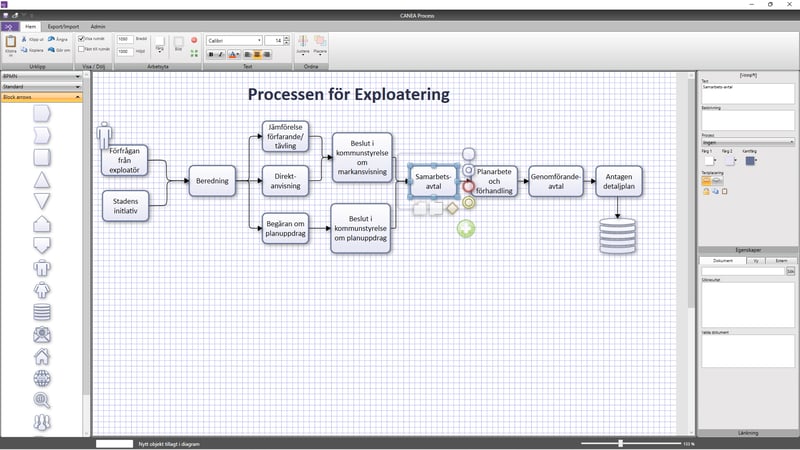Click the red circle icon in Arbetsyta group
The image size is (800, 450).
(x=194, y=40)
